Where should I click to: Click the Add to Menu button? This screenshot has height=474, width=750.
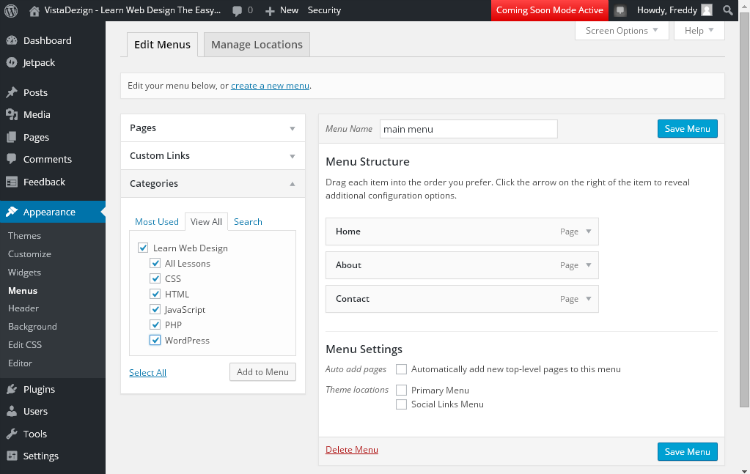point(262,372)
